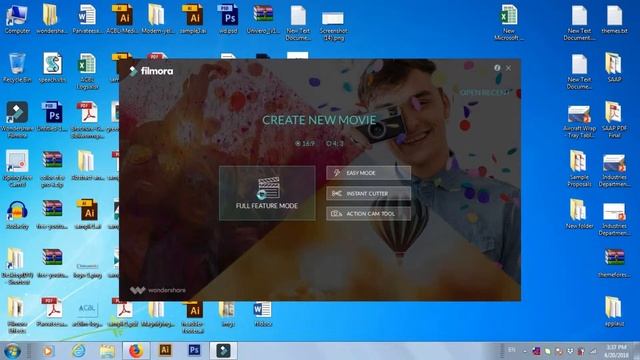Select the New Microsoft Excel file icon

pos(509,22)
